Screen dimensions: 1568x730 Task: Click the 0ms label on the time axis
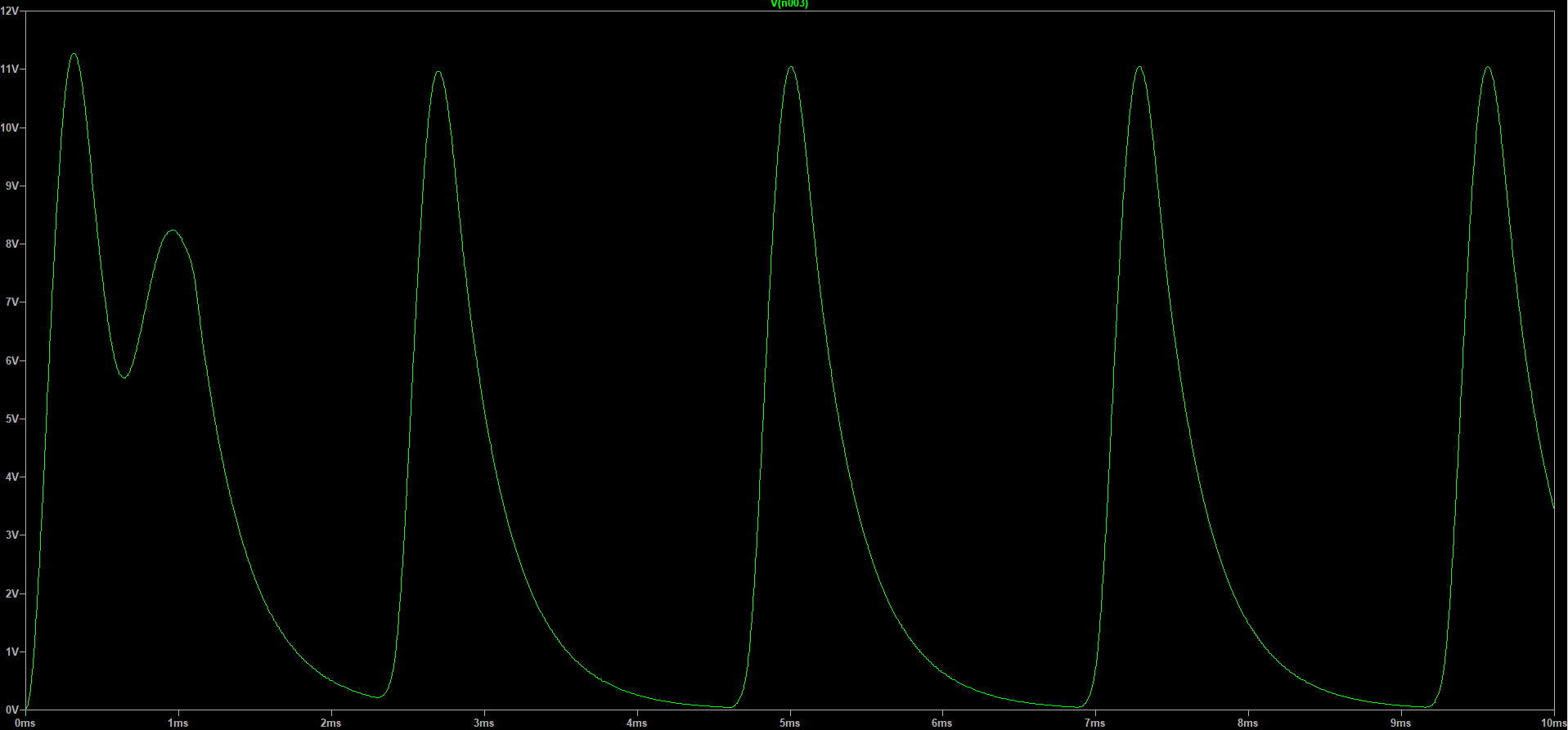click(25, 723)
